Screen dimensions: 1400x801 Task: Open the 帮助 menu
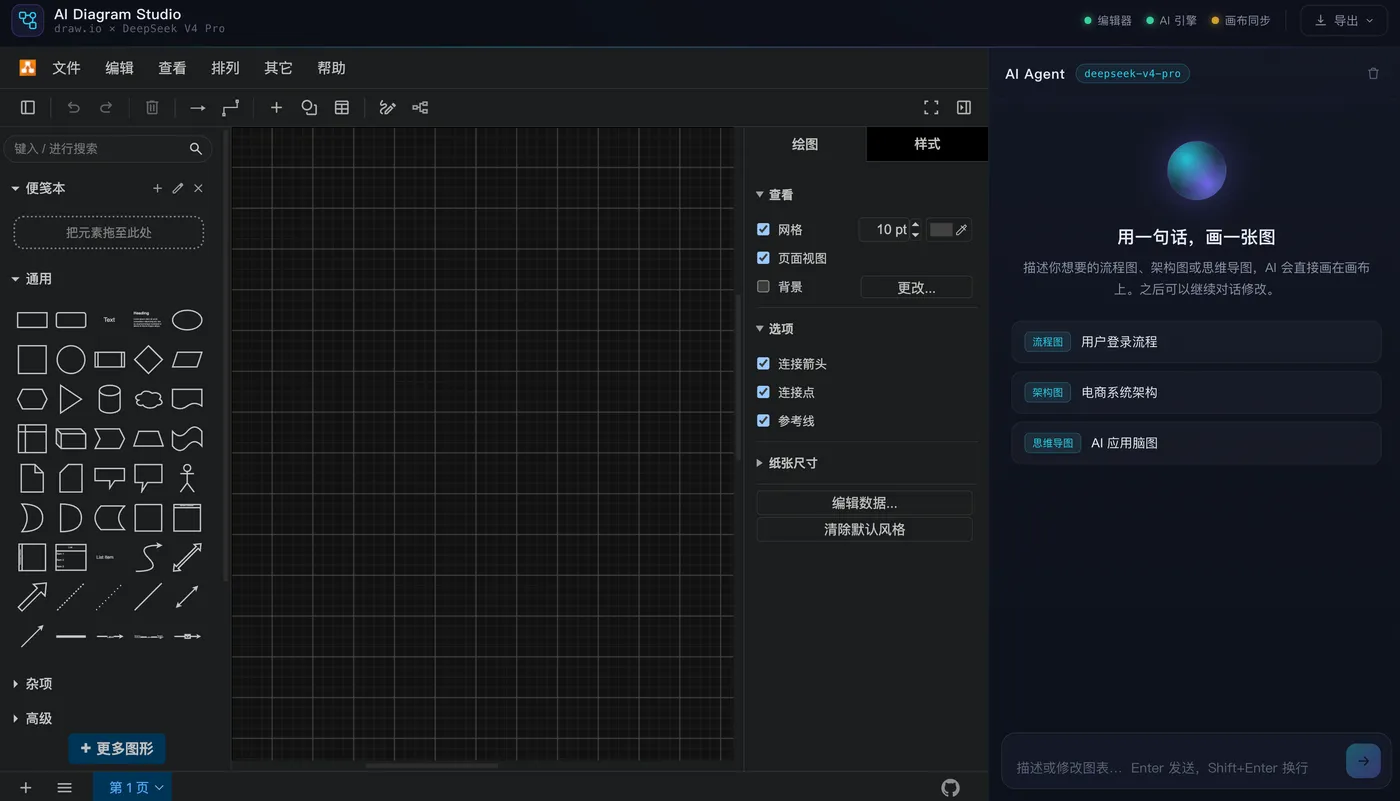(x=331, y=68)
